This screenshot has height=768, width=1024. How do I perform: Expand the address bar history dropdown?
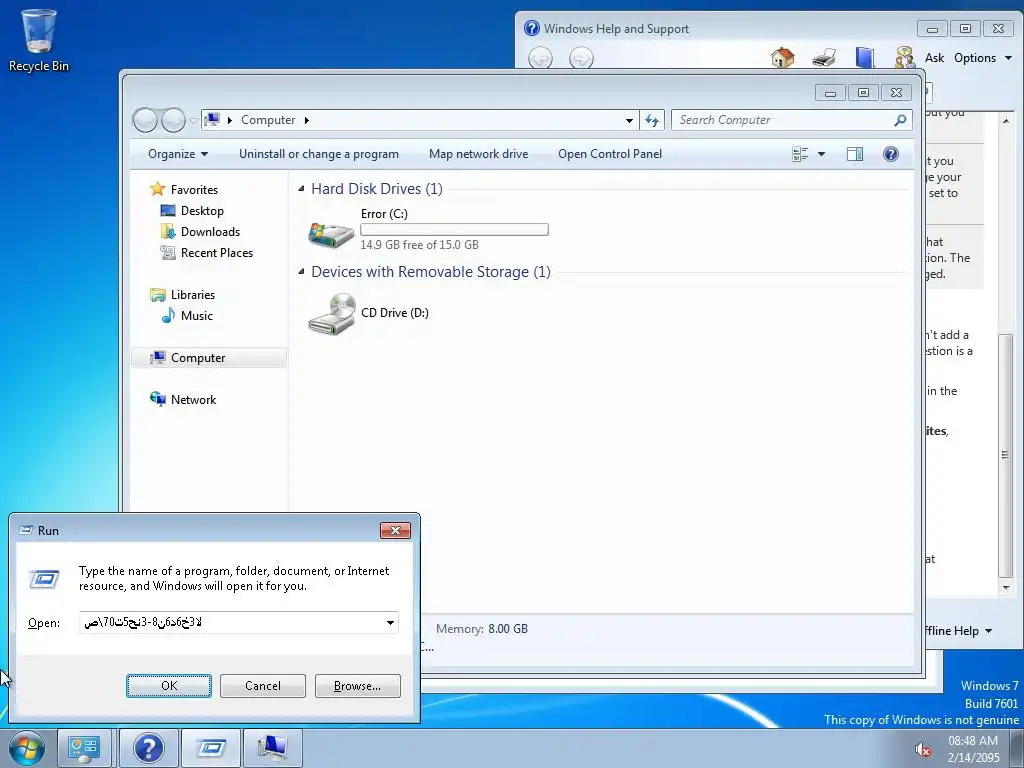(629, 120)
